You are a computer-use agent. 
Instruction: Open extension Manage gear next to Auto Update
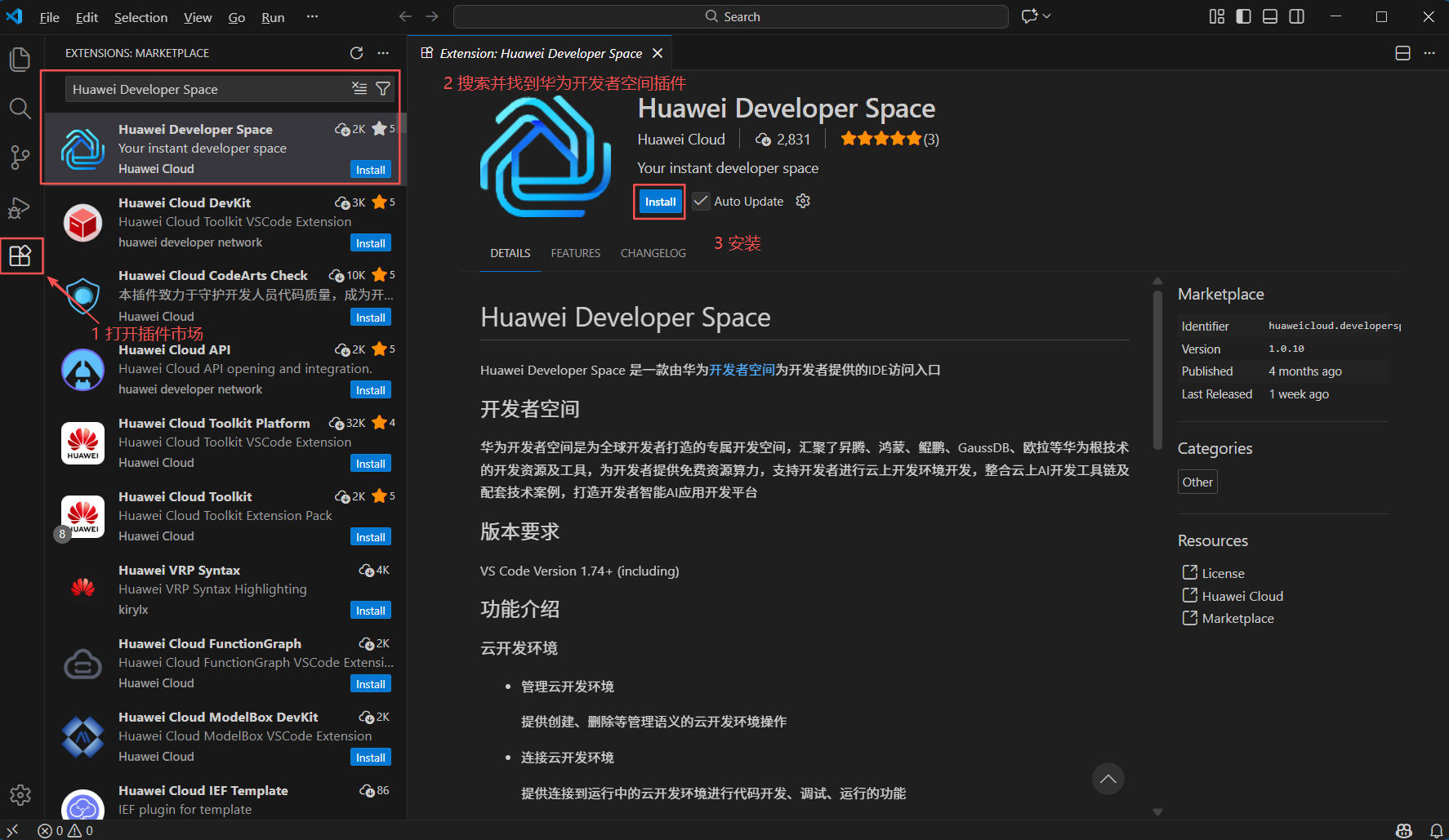(x=803, y=201)
